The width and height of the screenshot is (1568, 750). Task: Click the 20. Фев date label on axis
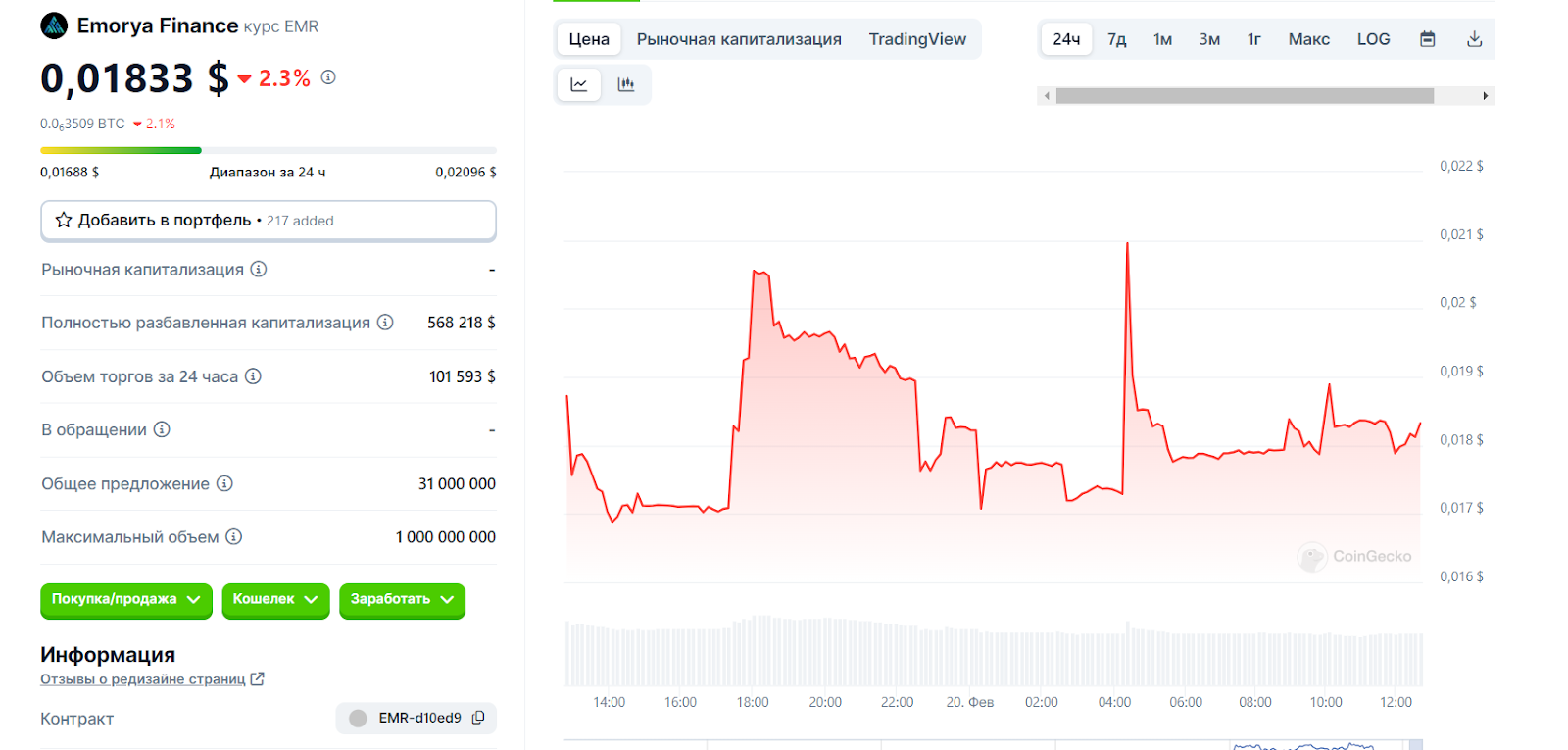pos(969,702)
